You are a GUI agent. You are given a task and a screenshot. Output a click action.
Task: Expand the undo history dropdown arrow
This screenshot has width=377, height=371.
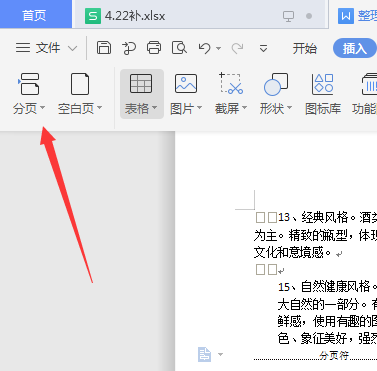point(218,49)
